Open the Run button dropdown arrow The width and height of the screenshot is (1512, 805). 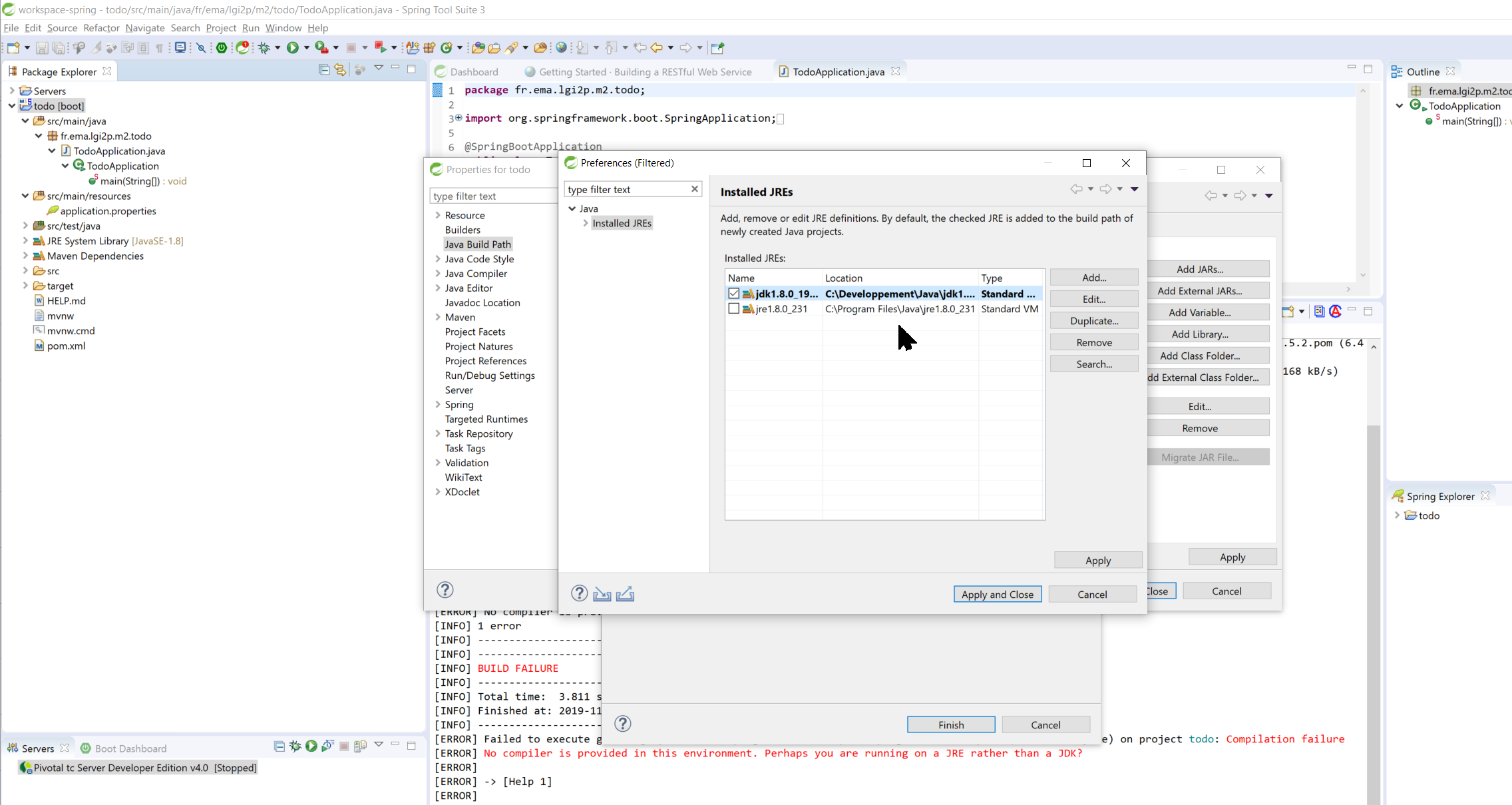point(307,48)
